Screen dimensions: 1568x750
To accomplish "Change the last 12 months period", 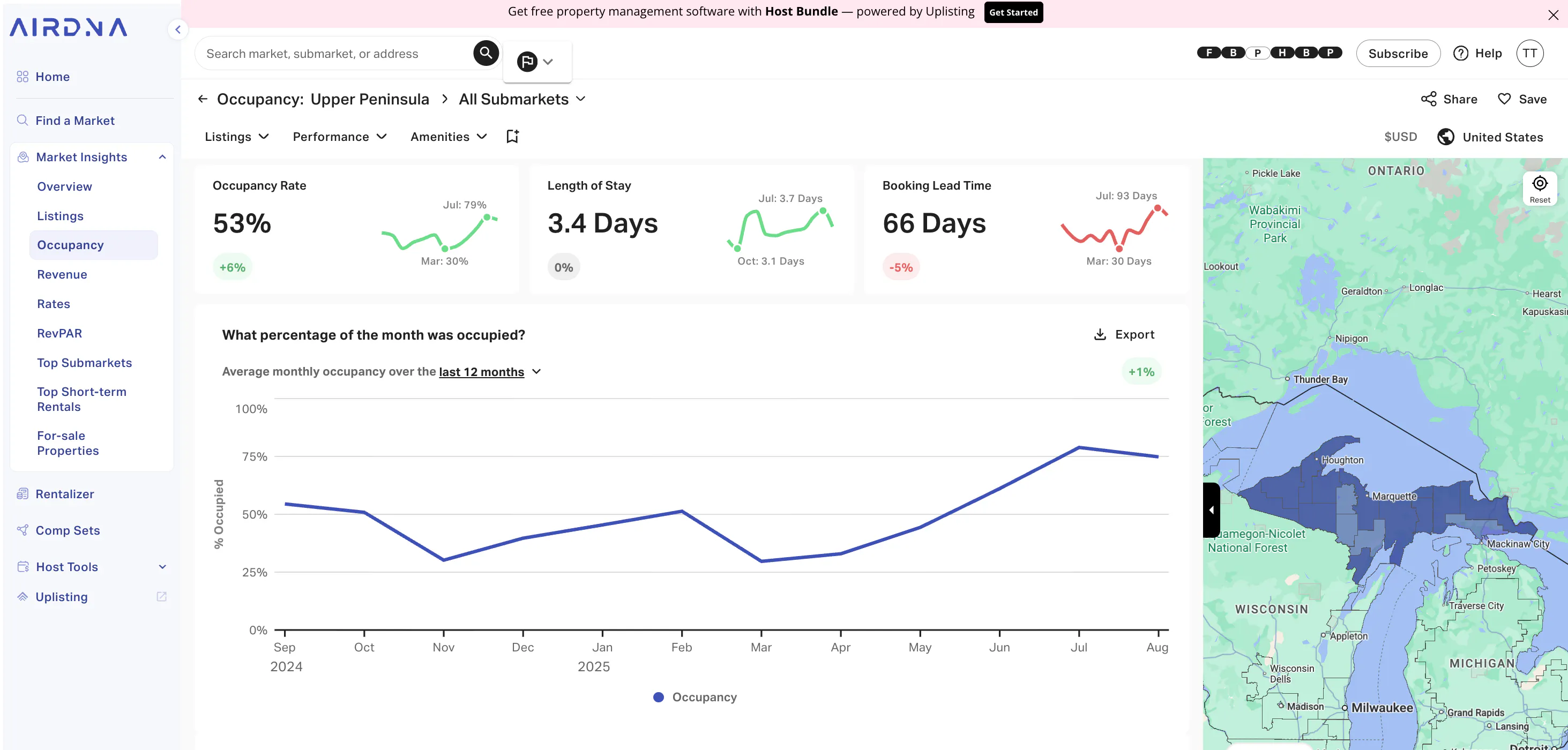I will pyautogui.click(x=490, y=372).
